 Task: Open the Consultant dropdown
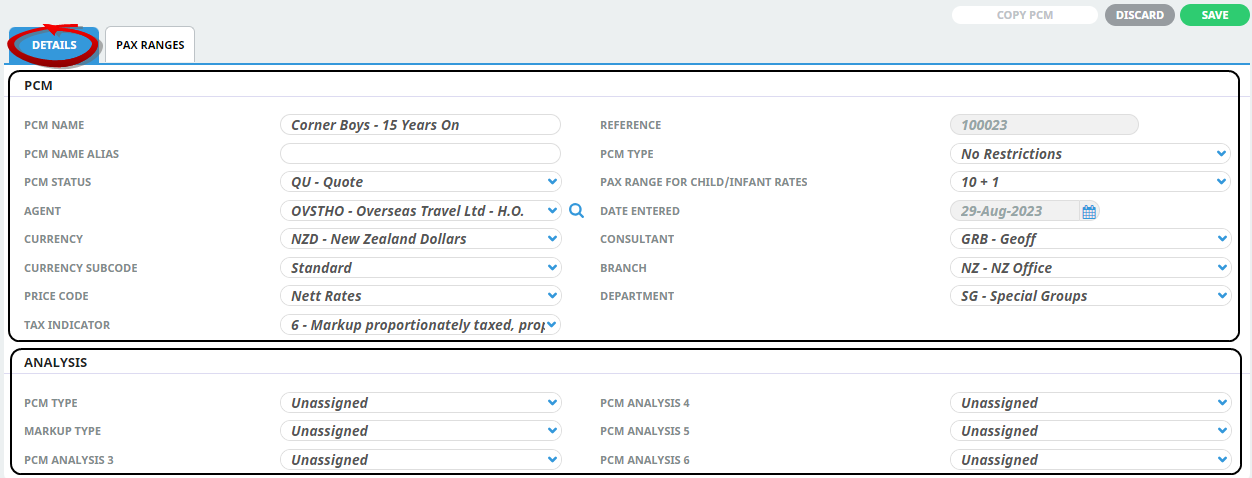coord(1089,239)
